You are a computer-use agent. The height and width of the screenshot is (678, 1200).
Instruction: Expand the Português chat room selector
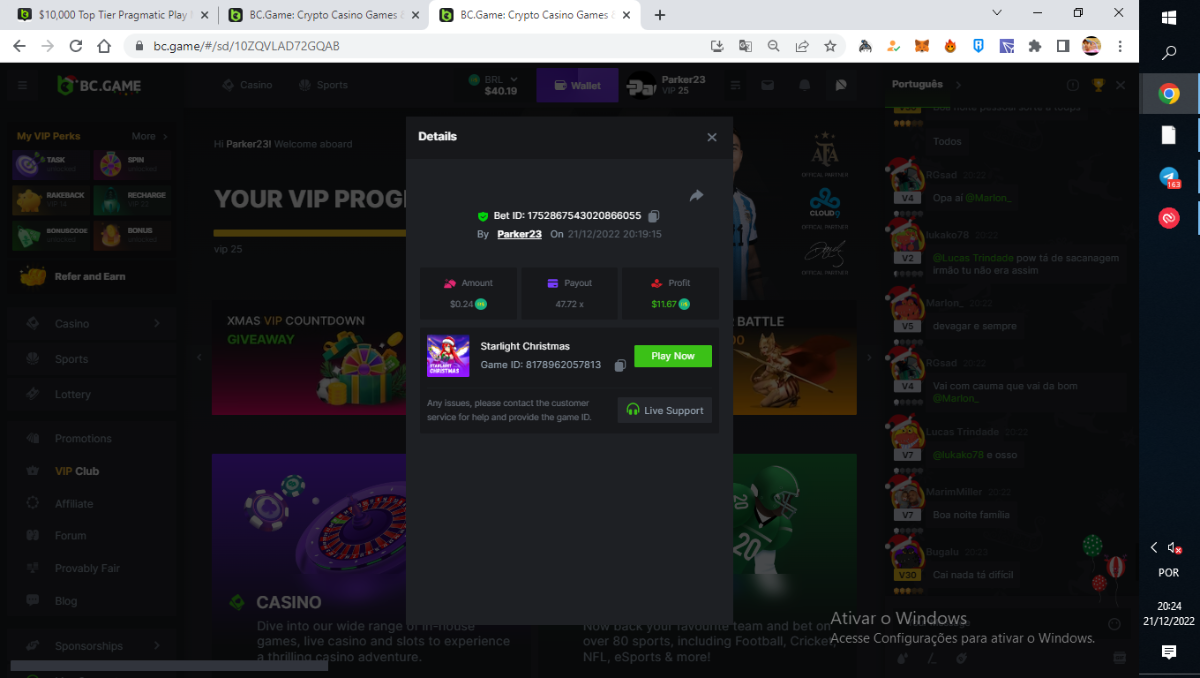pyautogui.click(x=926, y=85)
